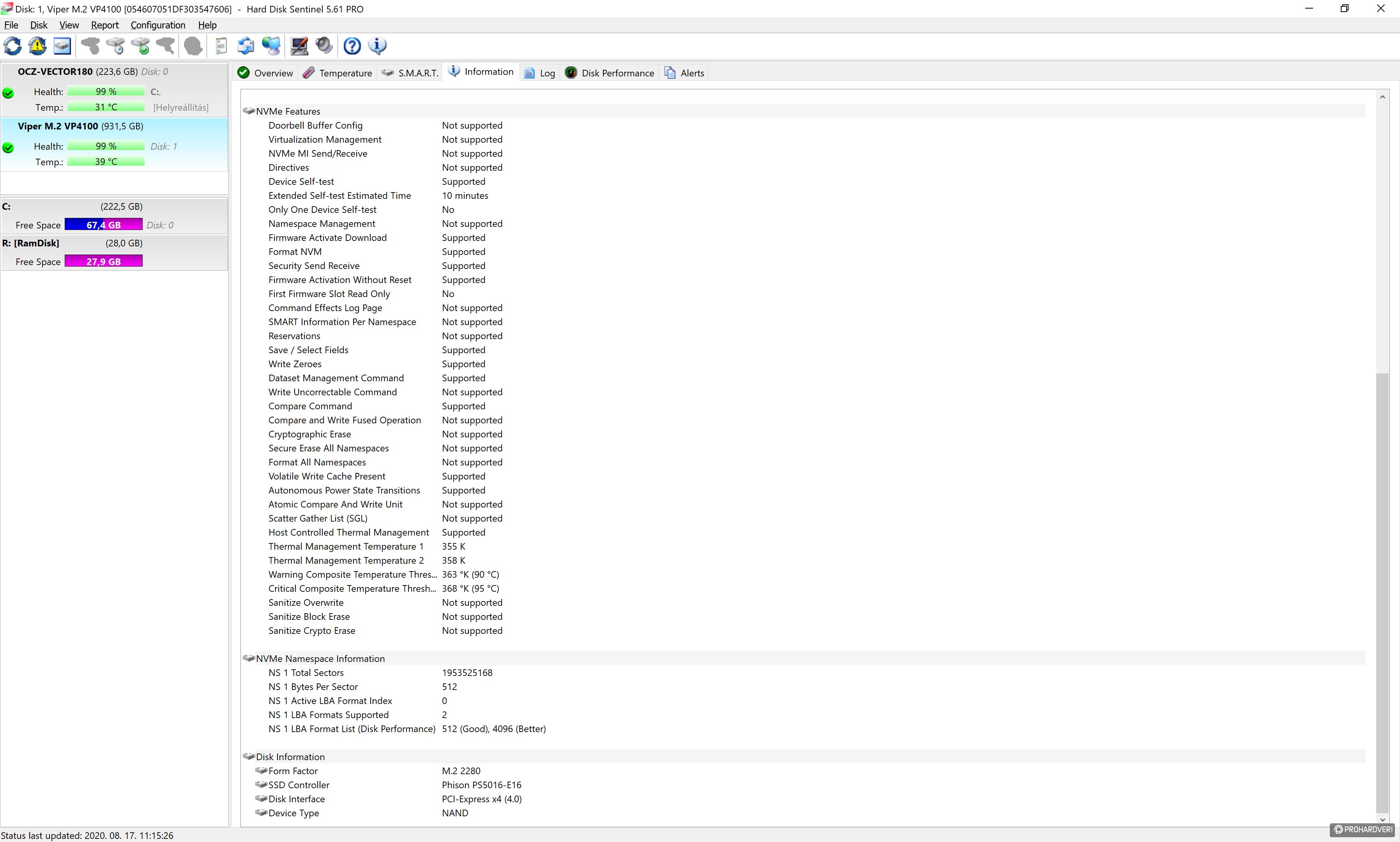Click the icon next to Device Type
Image resolution: width=1400 pixels, height=842 pixels.
coord(261,812)
